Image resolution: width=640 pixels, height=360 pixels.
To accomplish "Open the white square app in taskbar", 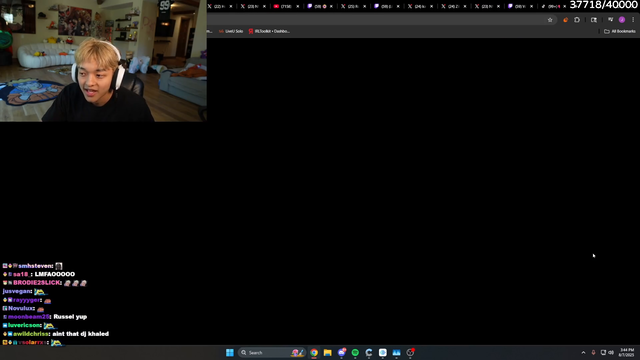I will (x=382, y=352).
